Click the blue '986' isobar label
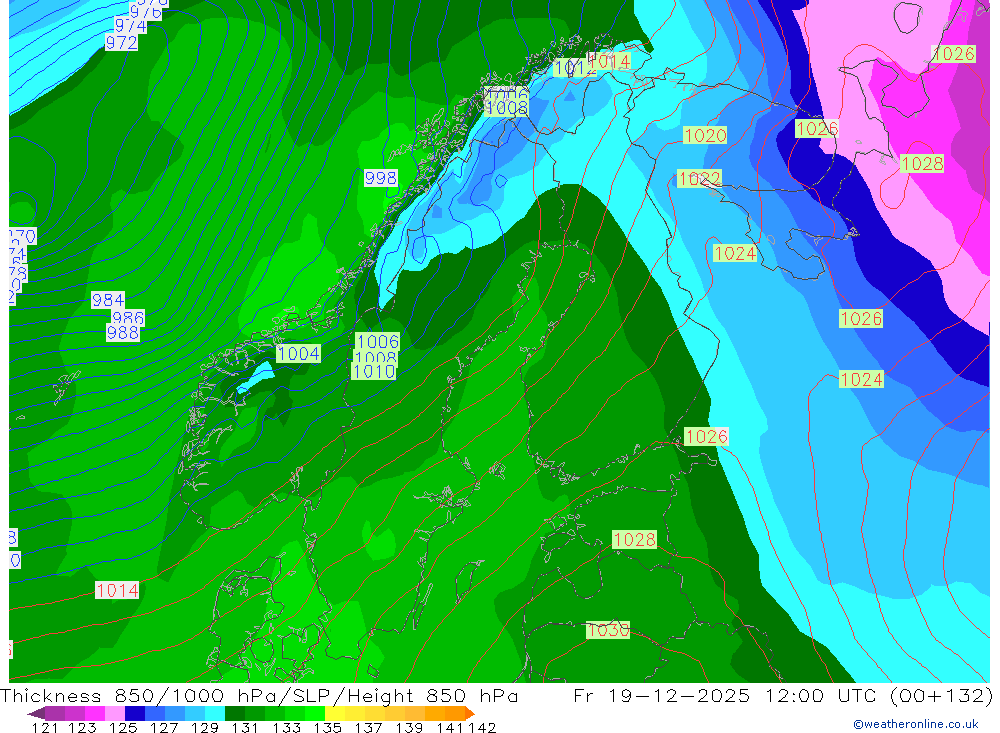 click(128, 317)
